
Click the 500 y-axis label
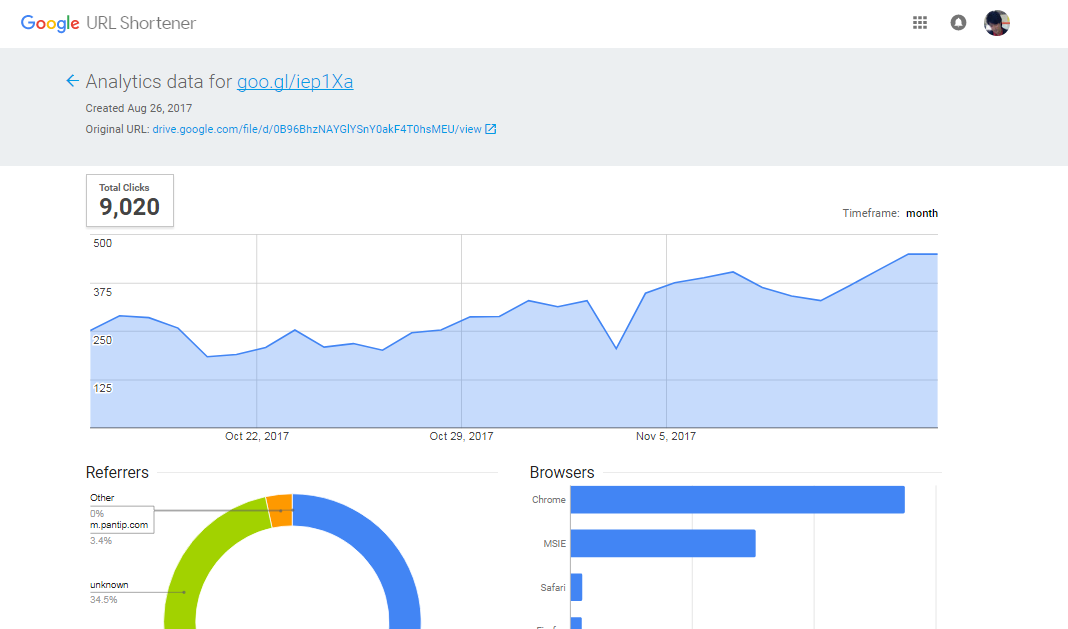click(x=102, y=243)
